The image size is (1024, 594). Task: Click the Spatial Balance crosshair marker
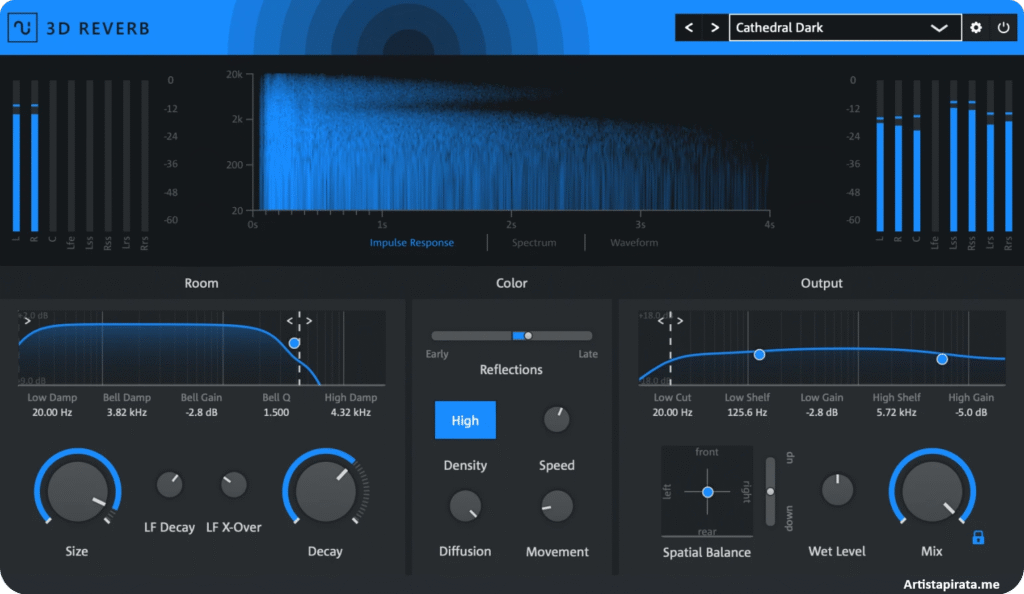[707, 491]
